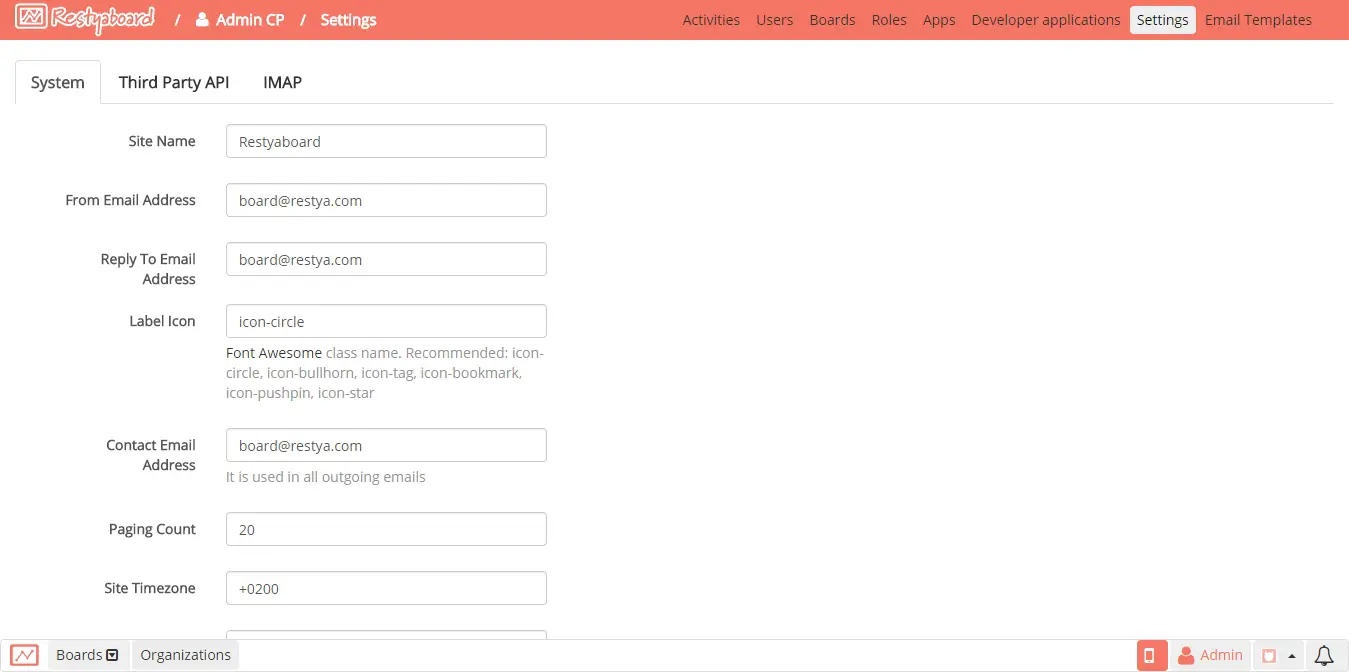Screen dimensions: 1349x672
Task: Click the calendar icon with arrow in the footer
Action: [x=1278, y=656]
